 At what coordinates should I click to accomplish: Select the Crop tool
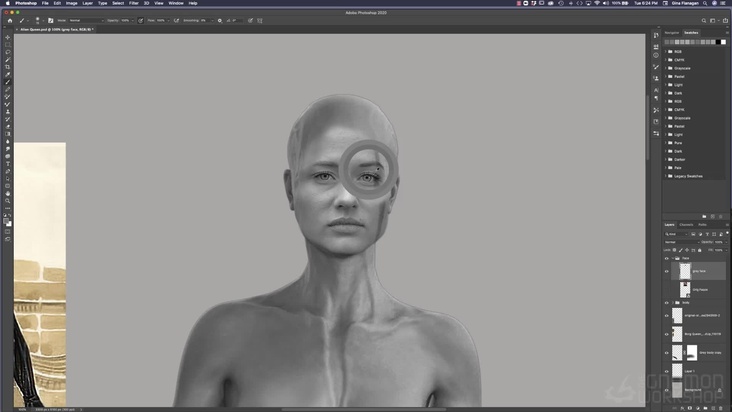click(7, 67)
